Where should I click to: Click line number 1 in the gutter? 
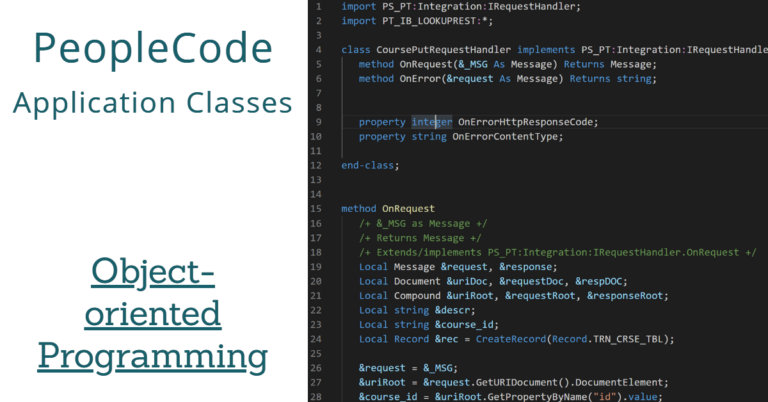319,7
